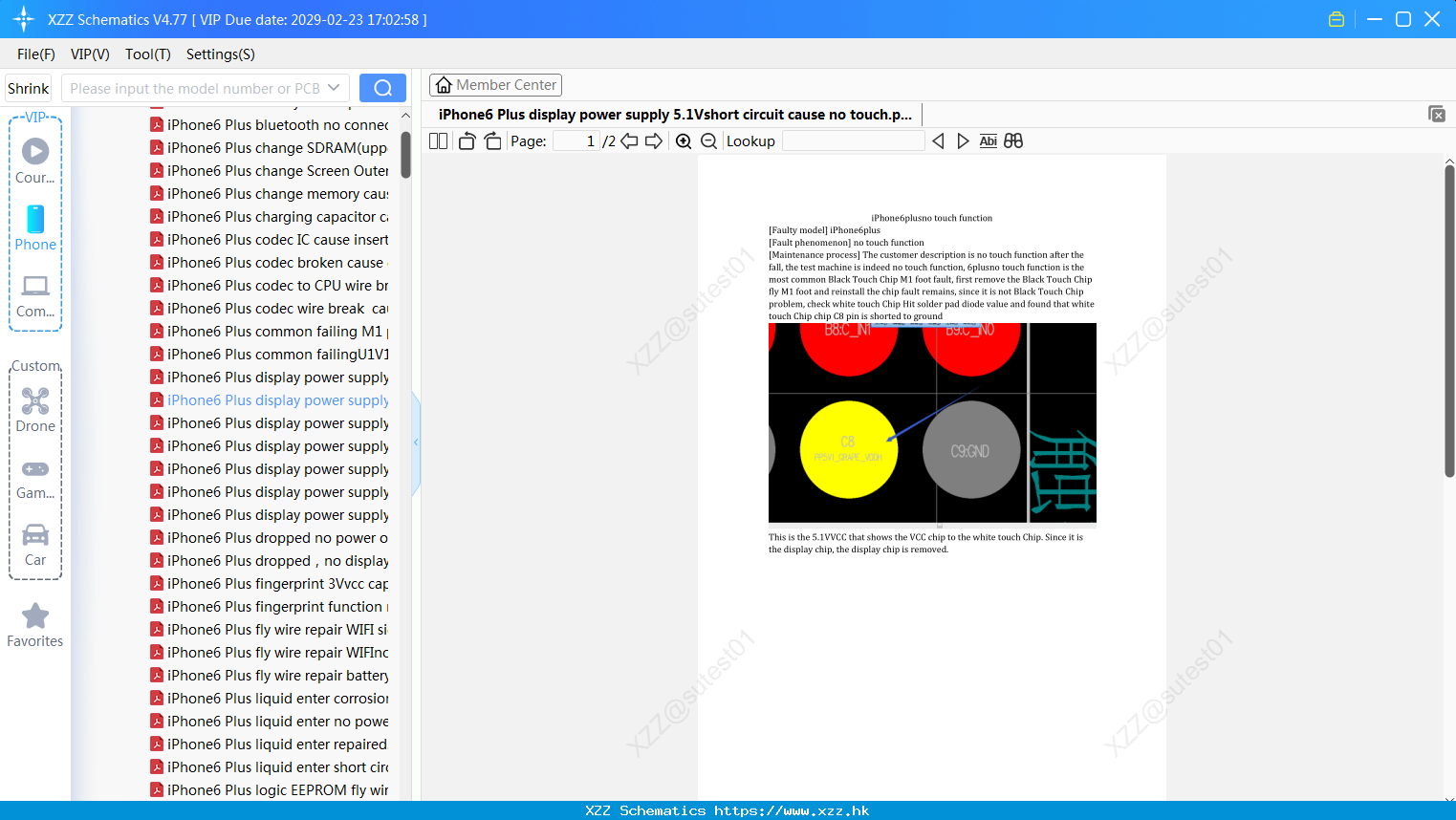The height and width of the screenshot is (820, 1456).
Task: Open the VIP(V) menu
Action: (90, 54)
